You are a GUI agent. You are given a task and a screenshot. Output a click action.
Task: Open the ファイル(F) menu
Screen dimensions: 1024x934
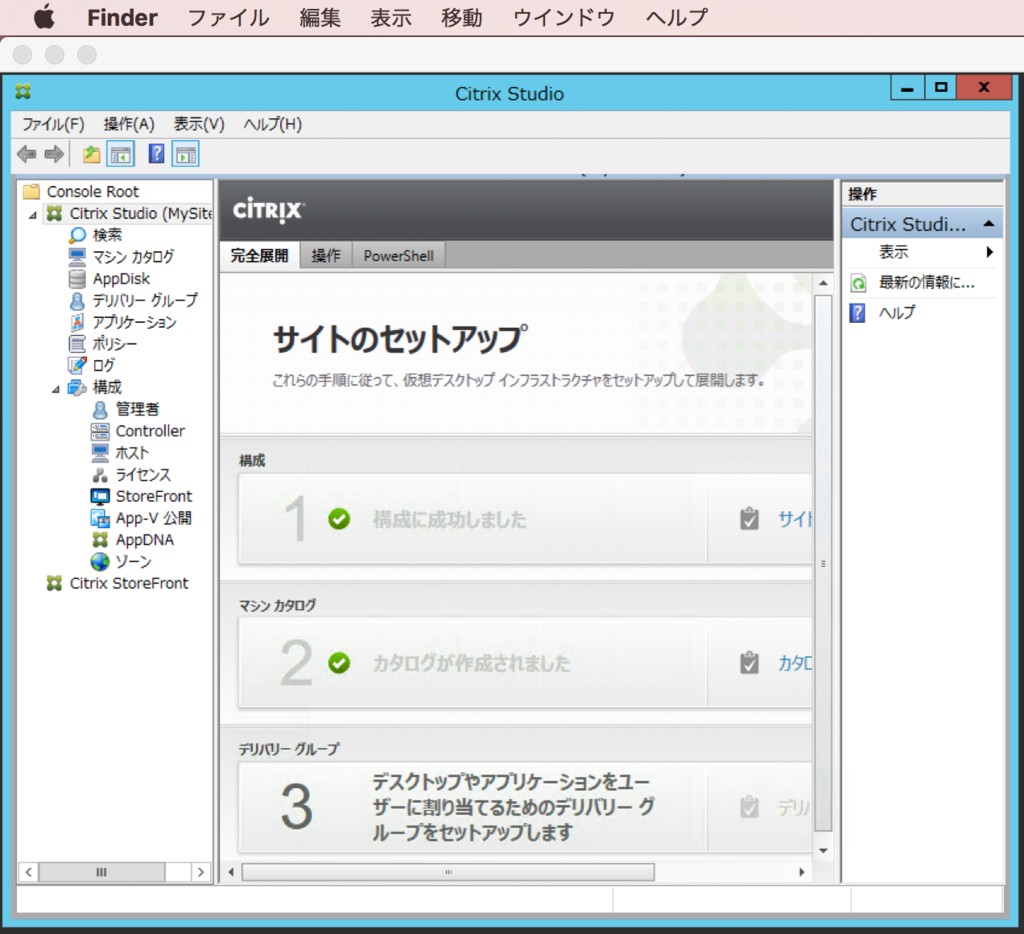coord(54,124)
